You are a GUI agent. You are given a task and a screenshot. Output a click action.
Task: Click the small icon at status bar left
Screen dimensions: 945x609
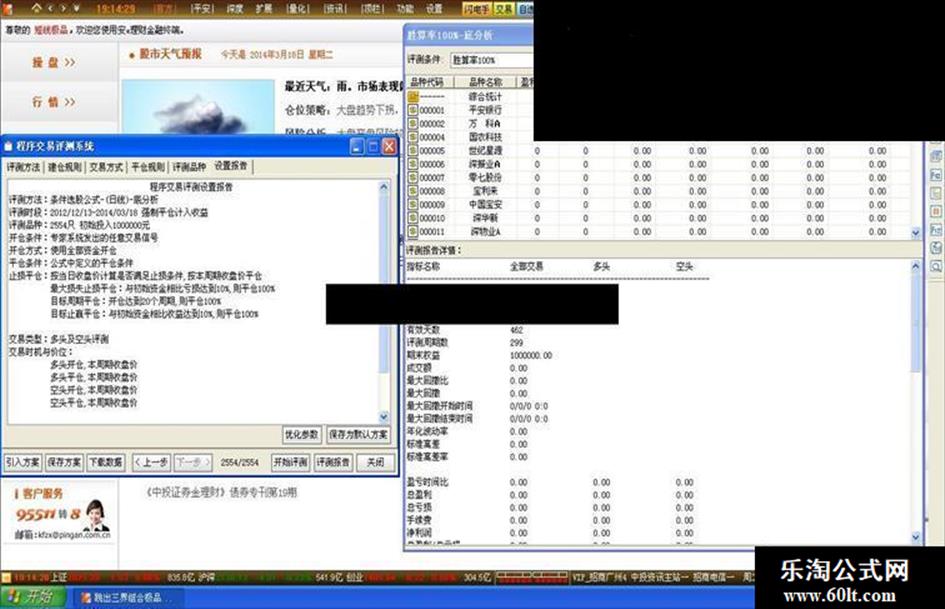[6, 578]
